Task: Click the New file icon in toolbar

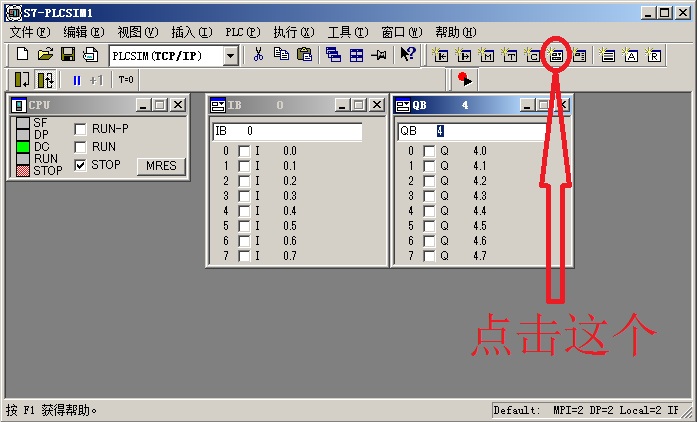Action: coord(22,55)
